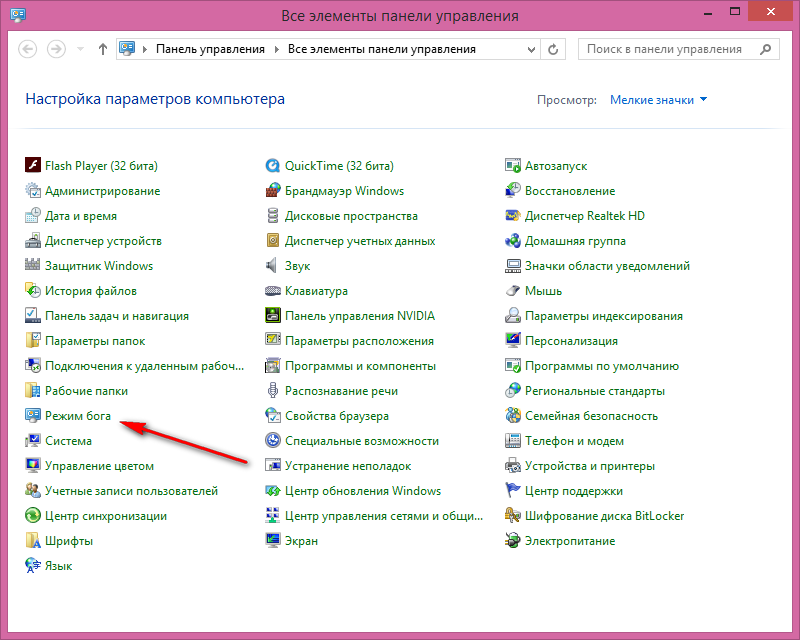Click the Fonts (Шрифты) icon
The width and height of the screenshot is (800, 640).
point(33,540)
